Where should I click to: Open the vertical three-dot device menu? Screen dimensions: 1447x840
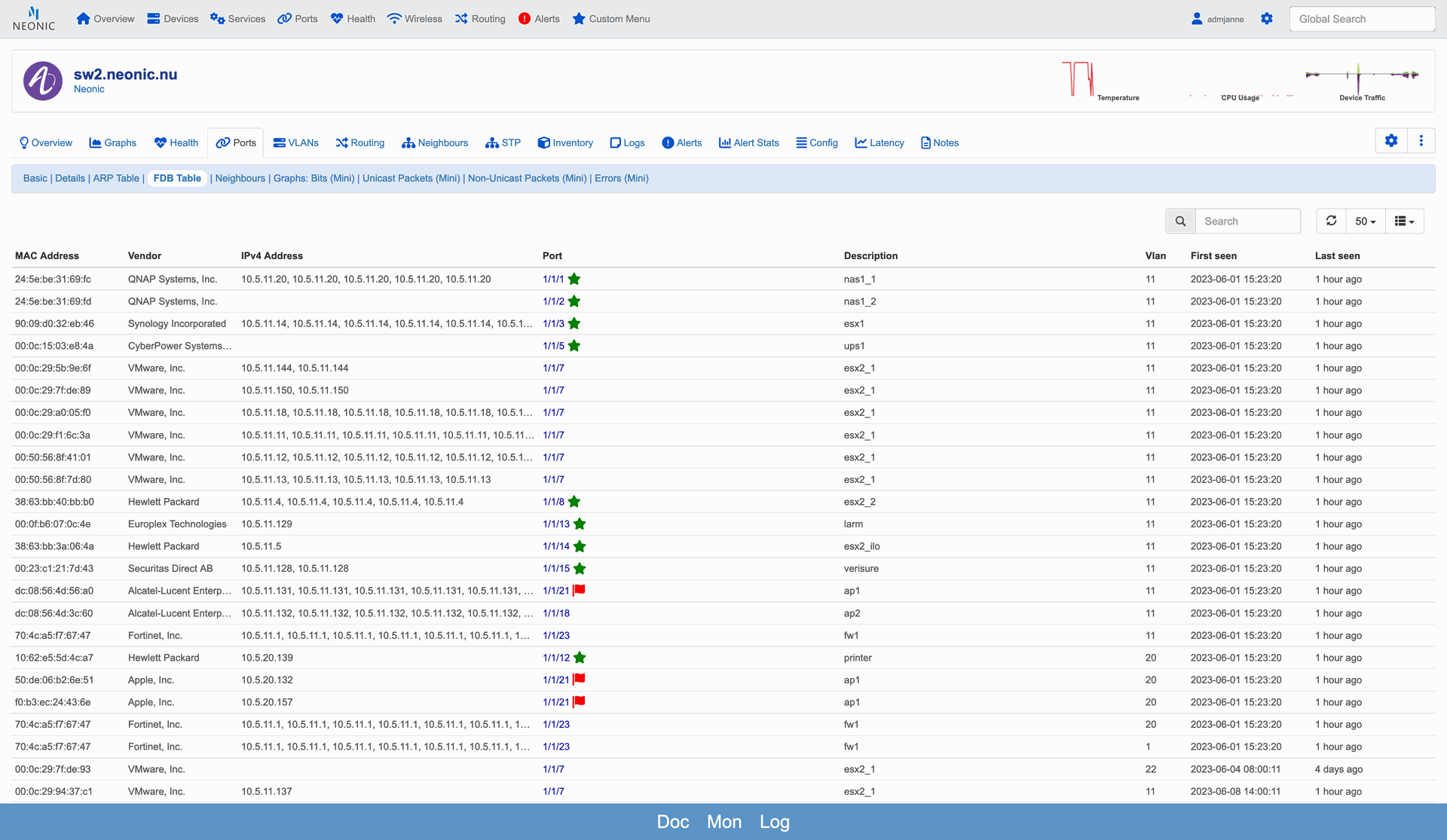coord(1421,141)
